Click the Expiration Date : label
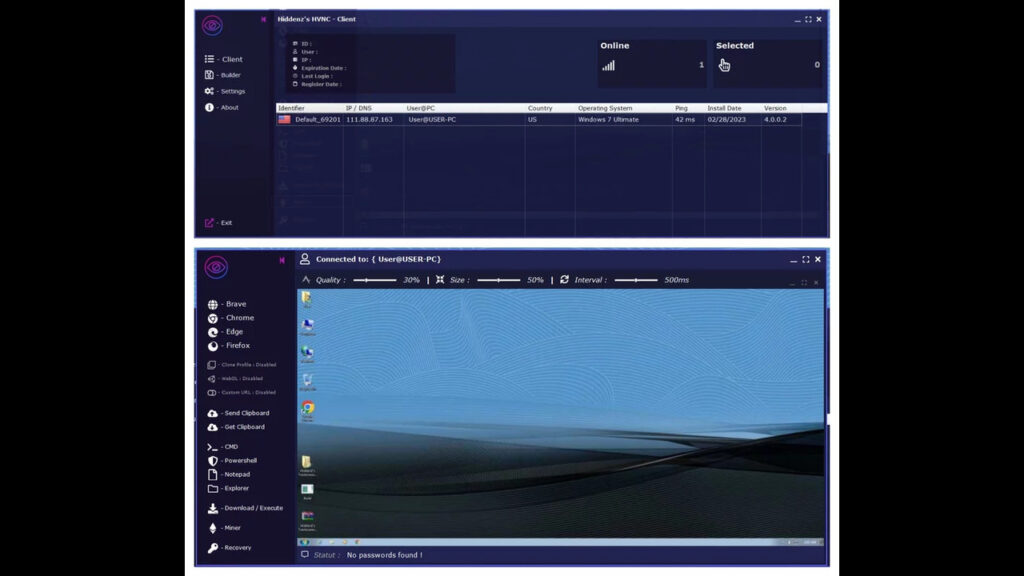The width and height of the screenshot is (1024, 576). [324, 68]
